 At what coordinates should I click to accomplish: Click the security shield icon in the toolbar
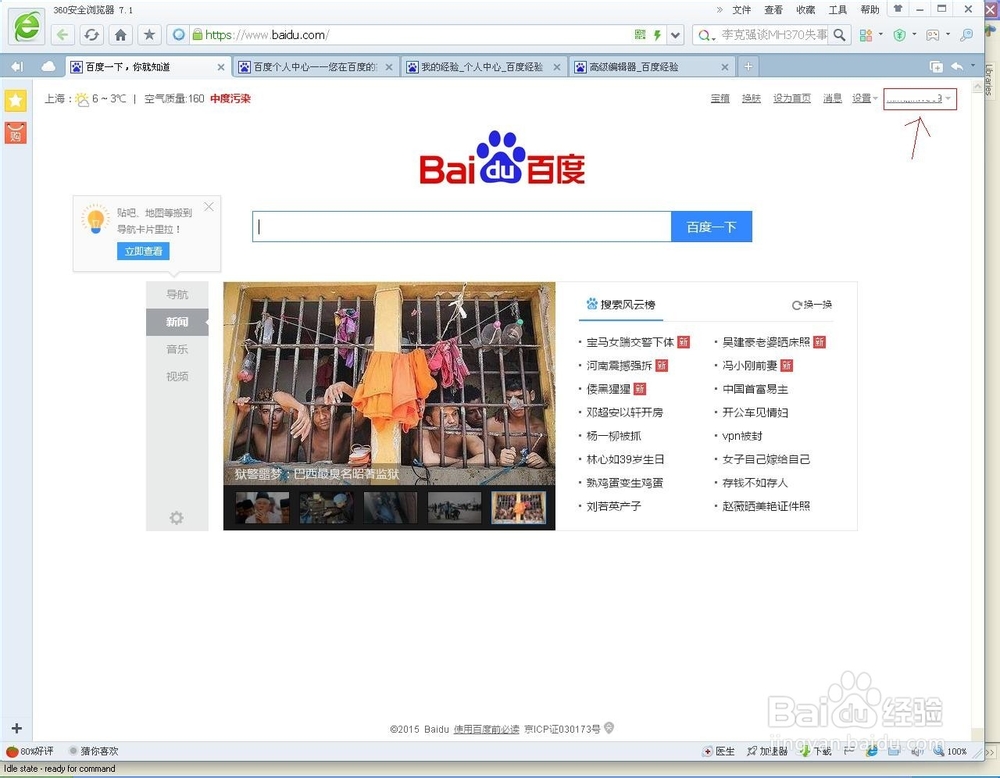pyautogui.click(x=899, y=35)
